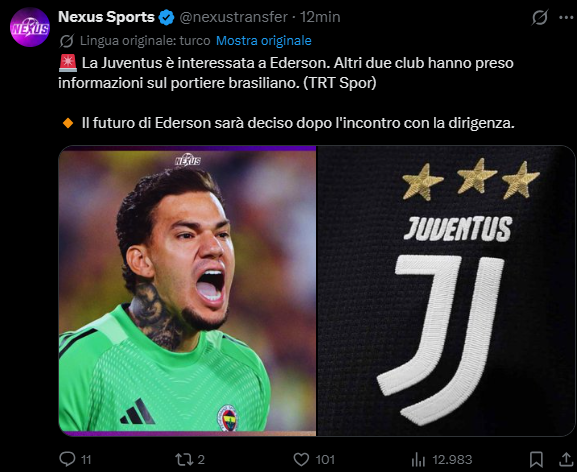Click the 12.983 views count
Screen dimensions: 577x472
[x=452, y=459]
